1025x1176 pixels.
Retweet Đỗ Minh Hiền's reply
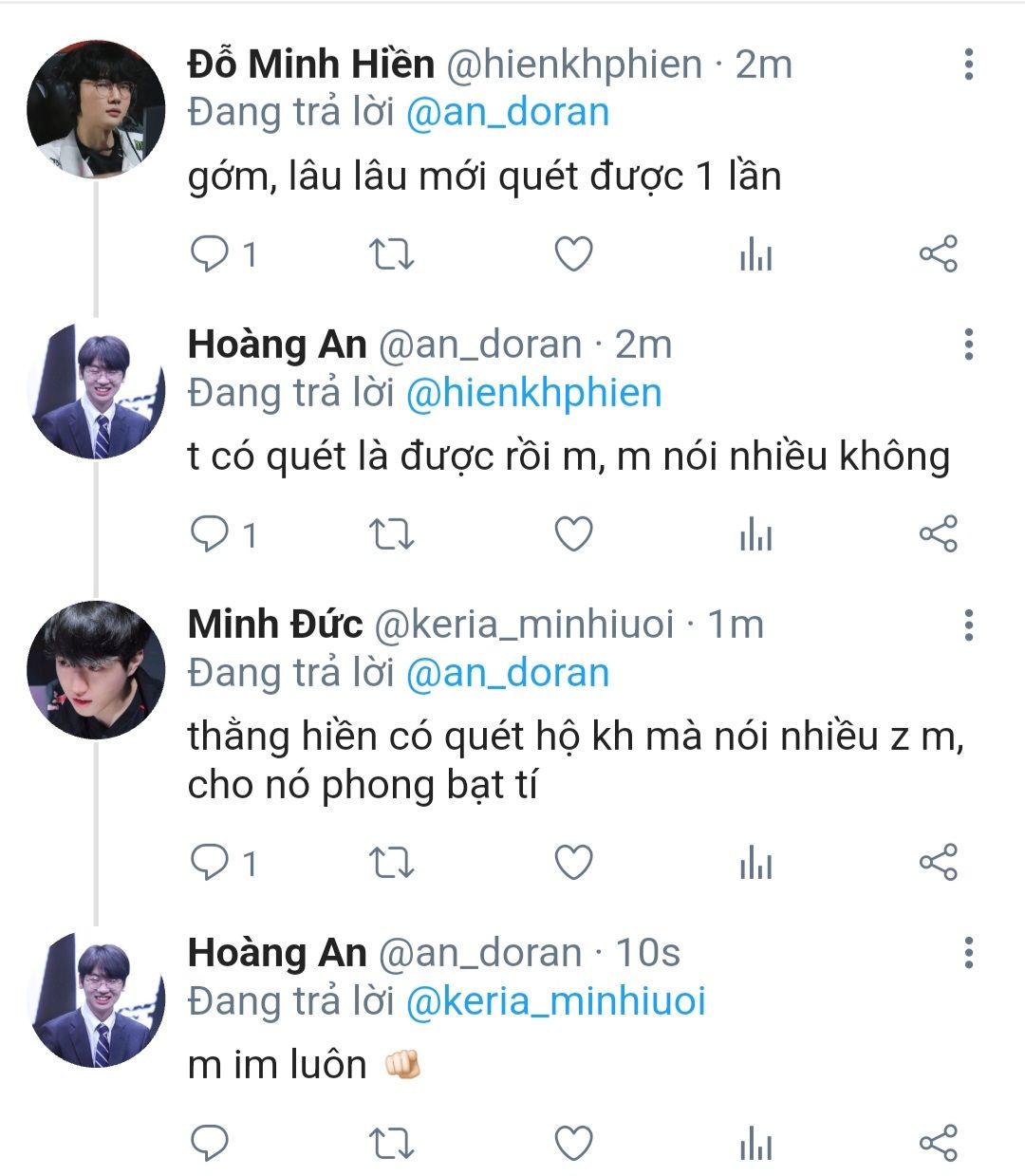pyautogui.click(x=390, y=254)
